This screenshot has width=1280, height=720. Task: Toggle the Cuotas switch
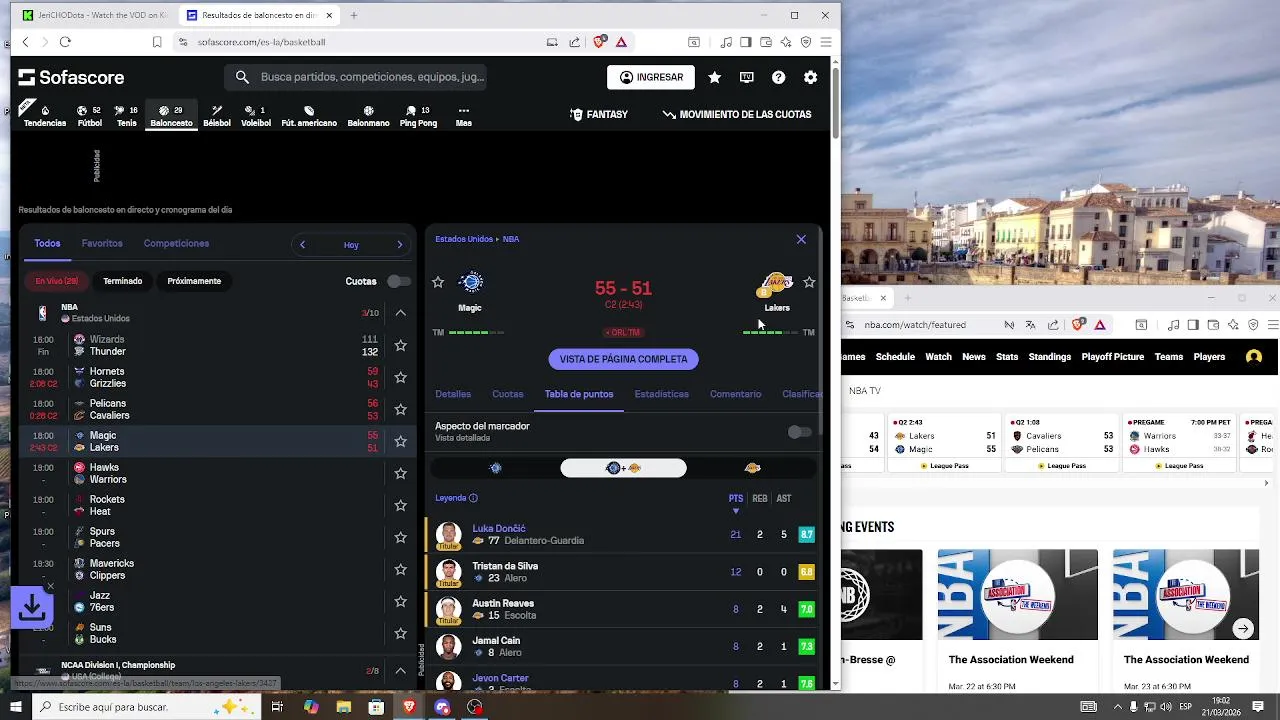coord(398,281)
